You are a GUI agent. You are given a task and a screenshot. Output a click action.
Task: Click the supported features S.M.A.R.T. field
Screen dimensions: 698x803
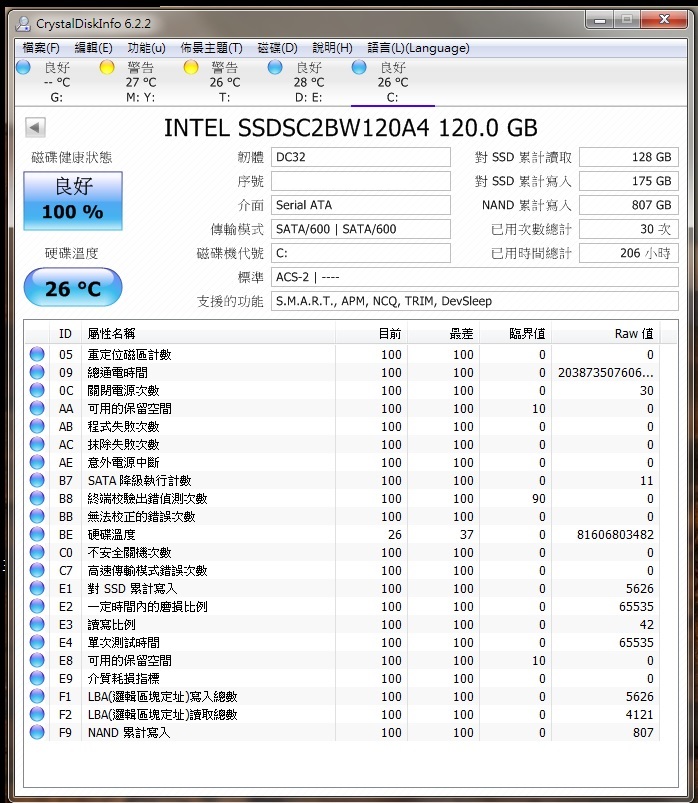475,302
